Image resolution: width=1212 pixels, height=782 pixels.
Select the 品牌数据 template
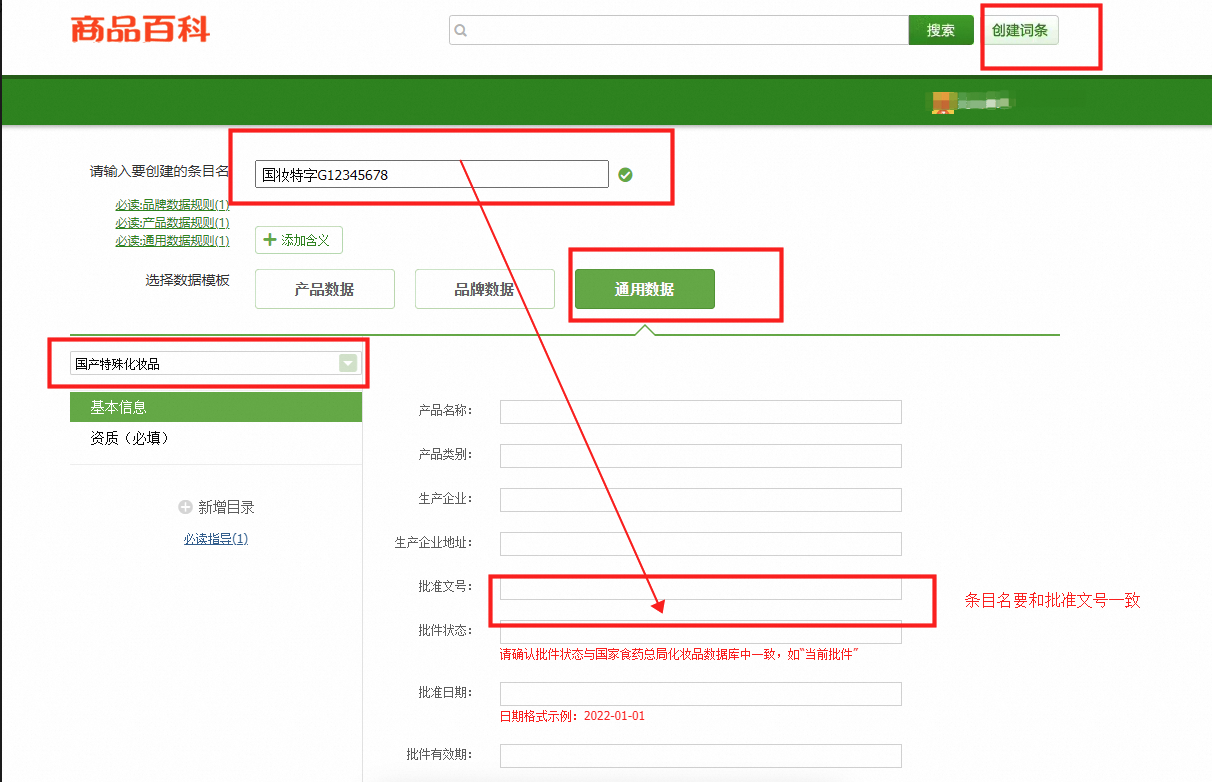[485, 289]
